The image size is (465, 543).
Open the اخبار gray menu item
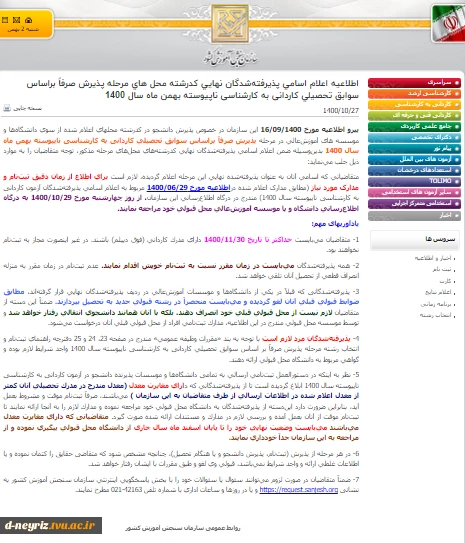tap(414, 216)
